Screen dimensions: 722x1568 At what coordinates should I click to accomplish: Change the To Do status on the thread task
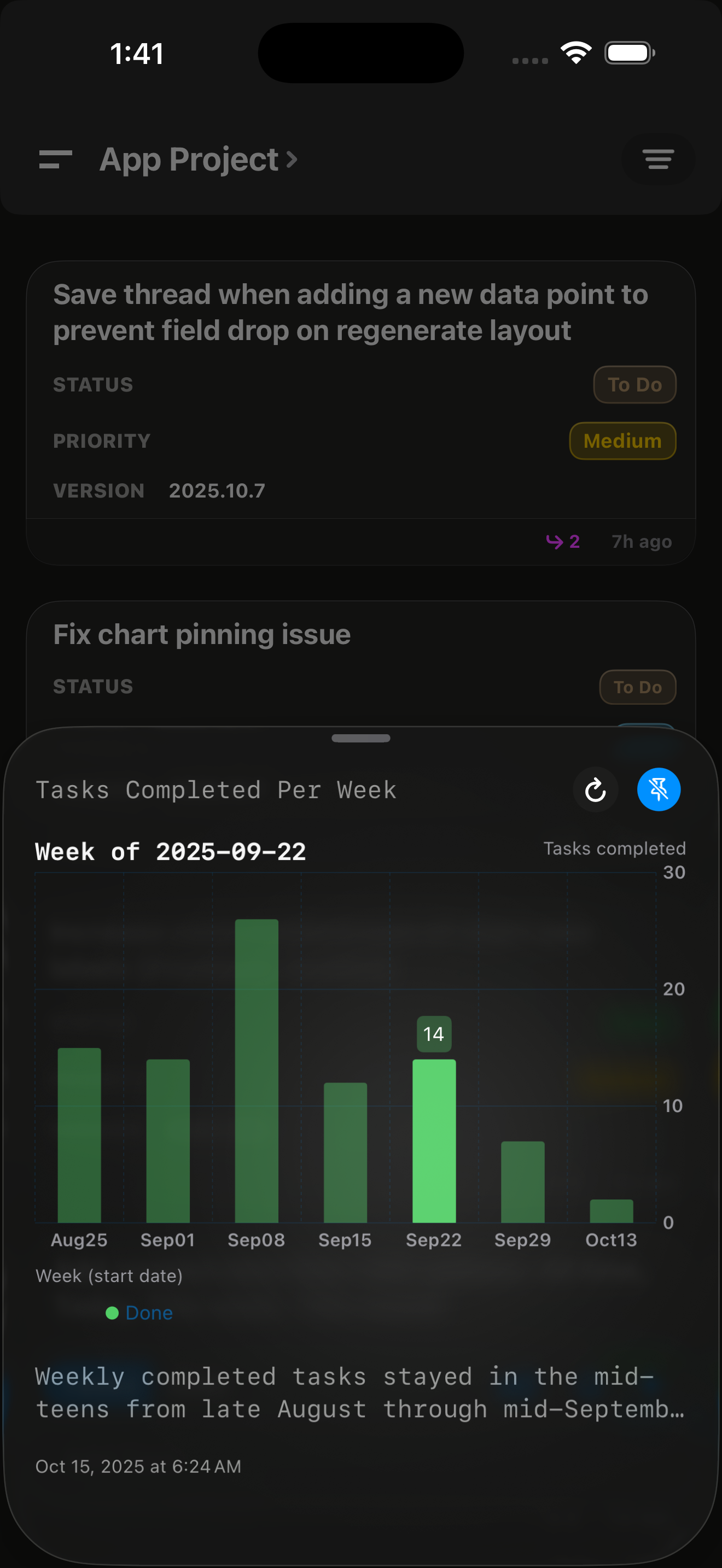pos(634,384)
